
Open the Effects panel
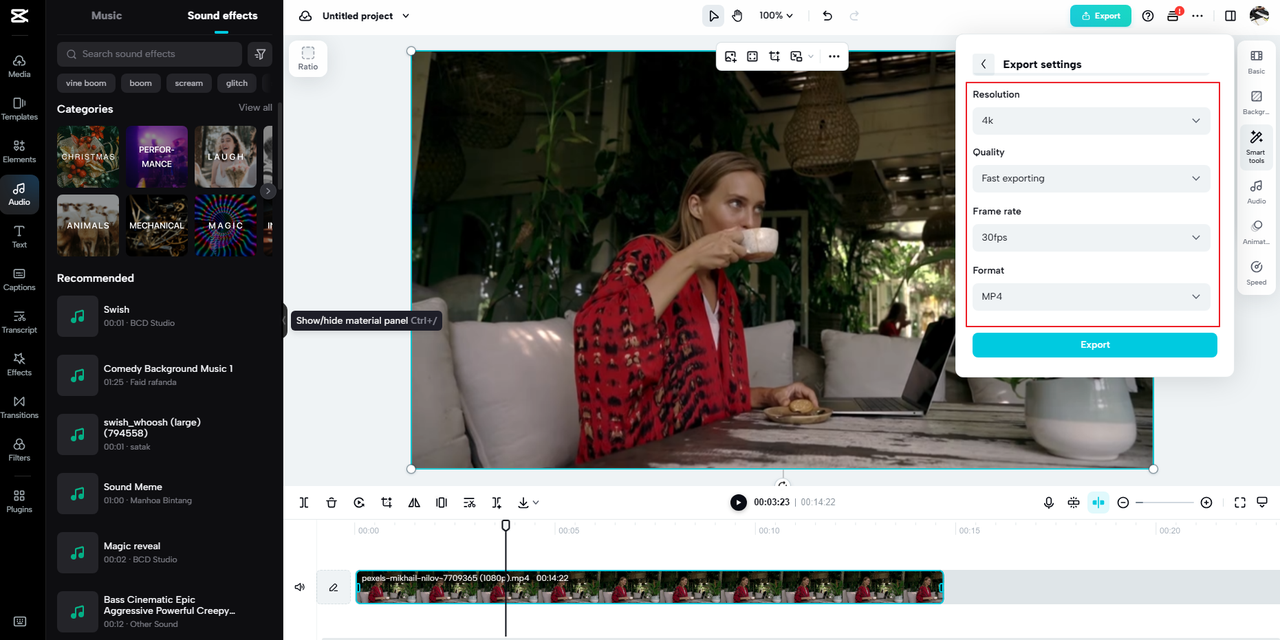(x=19, y=364)
